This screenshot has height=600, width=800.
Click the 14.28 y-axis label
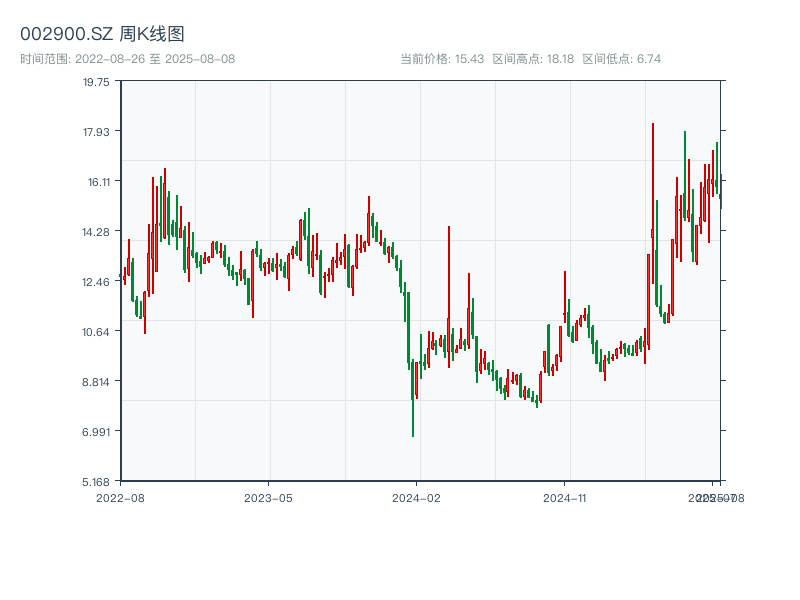[96, 232]
